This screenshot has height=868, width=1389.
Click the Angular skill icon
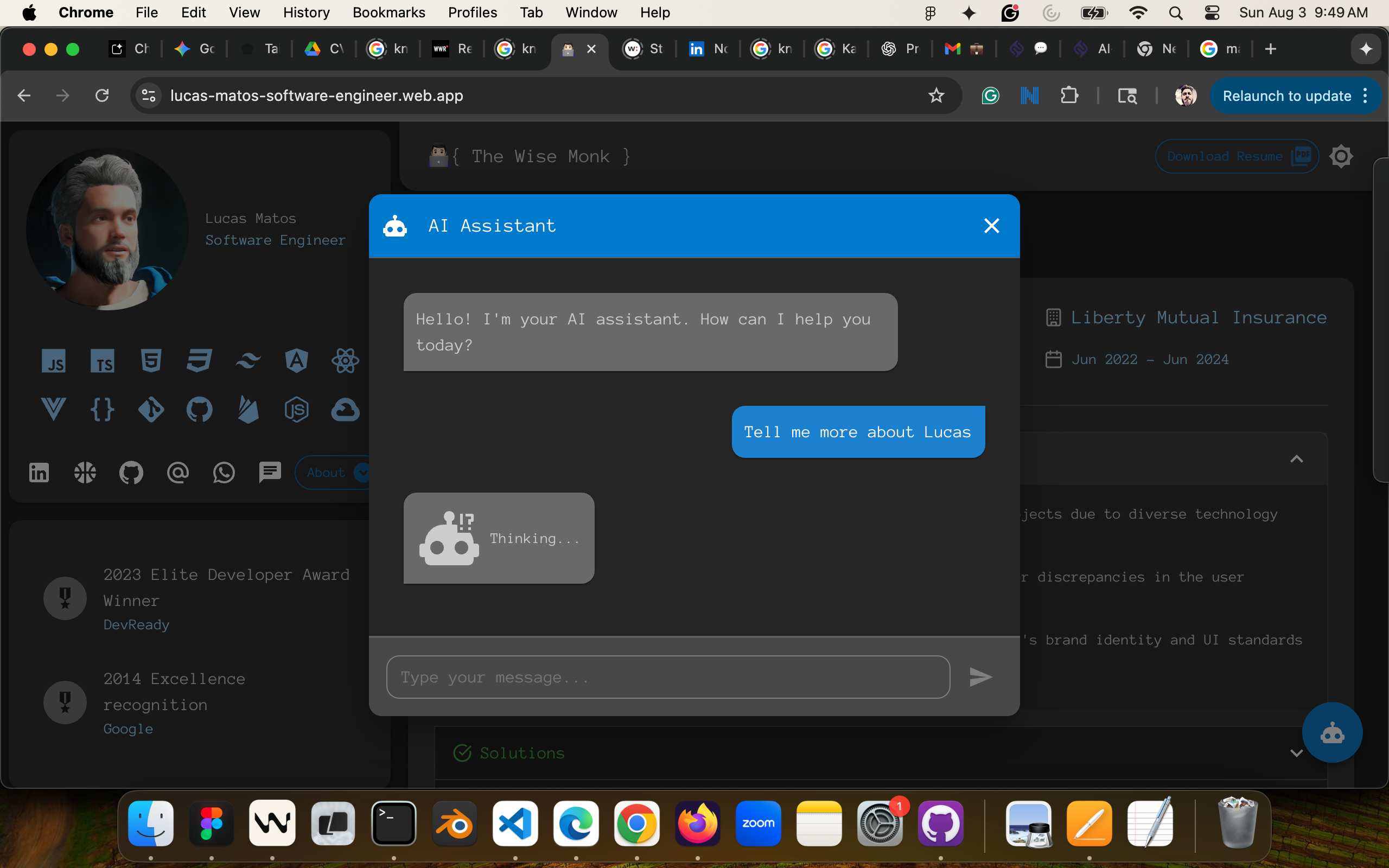296,361
